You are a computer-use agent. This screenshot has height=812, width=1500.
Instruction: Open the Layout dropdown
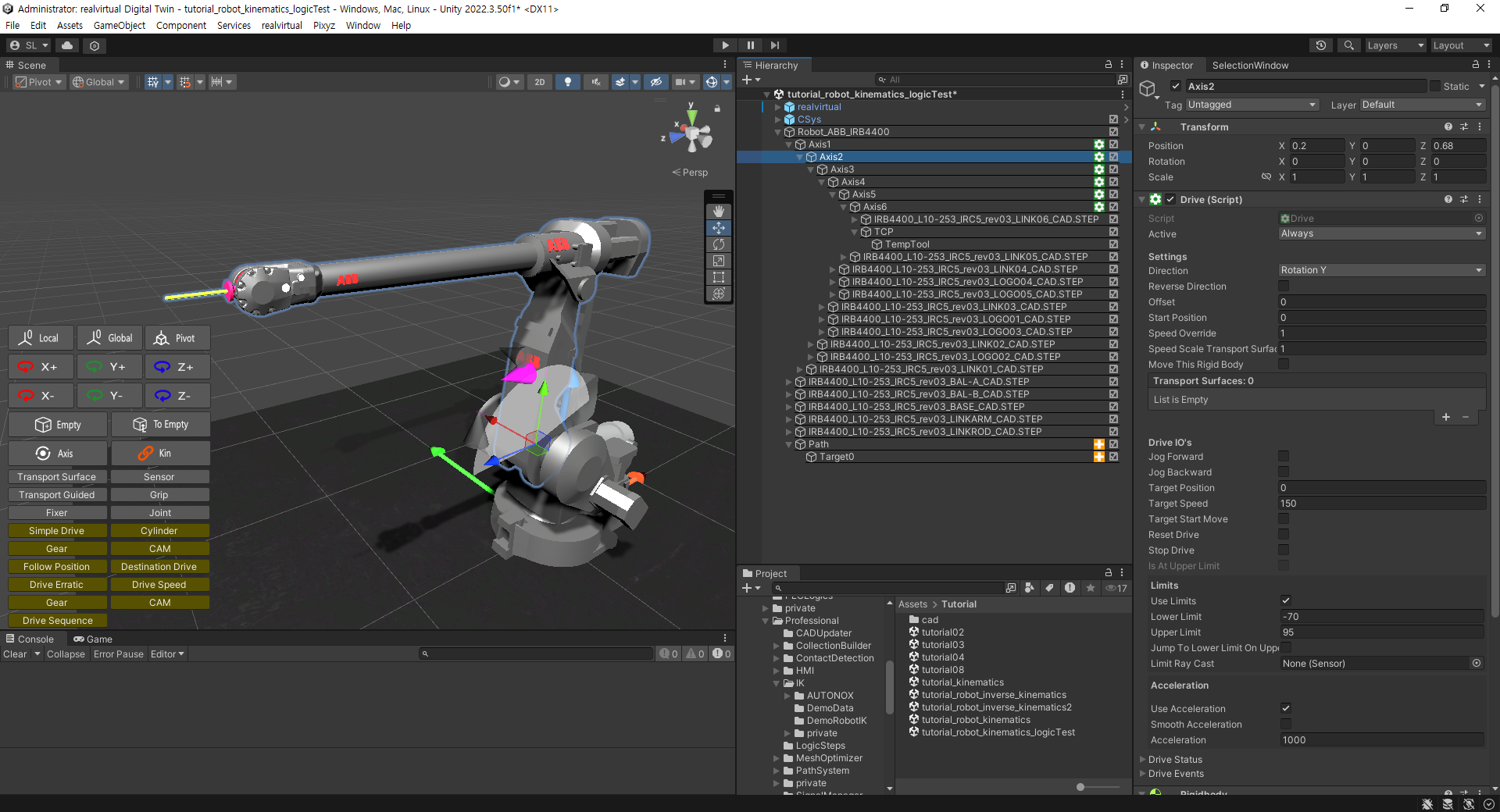click(1460, 45)
